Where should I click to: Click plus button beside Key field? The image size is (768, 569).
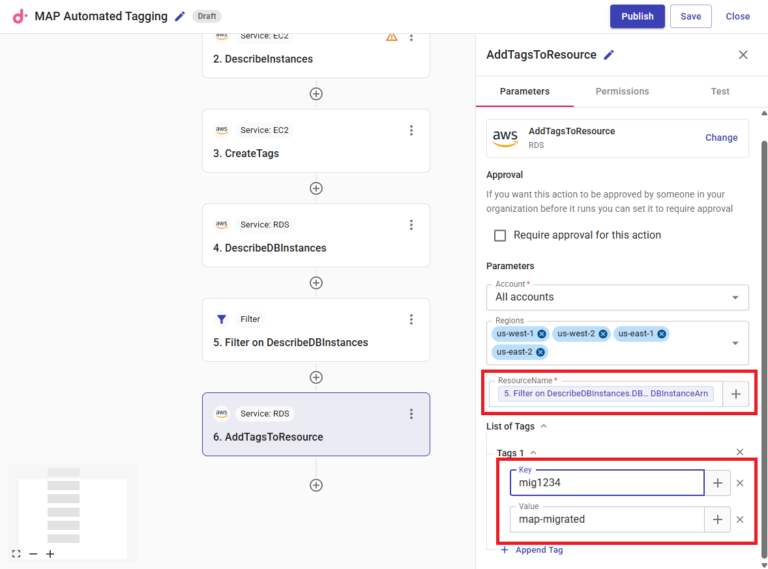tap(717, 483)
